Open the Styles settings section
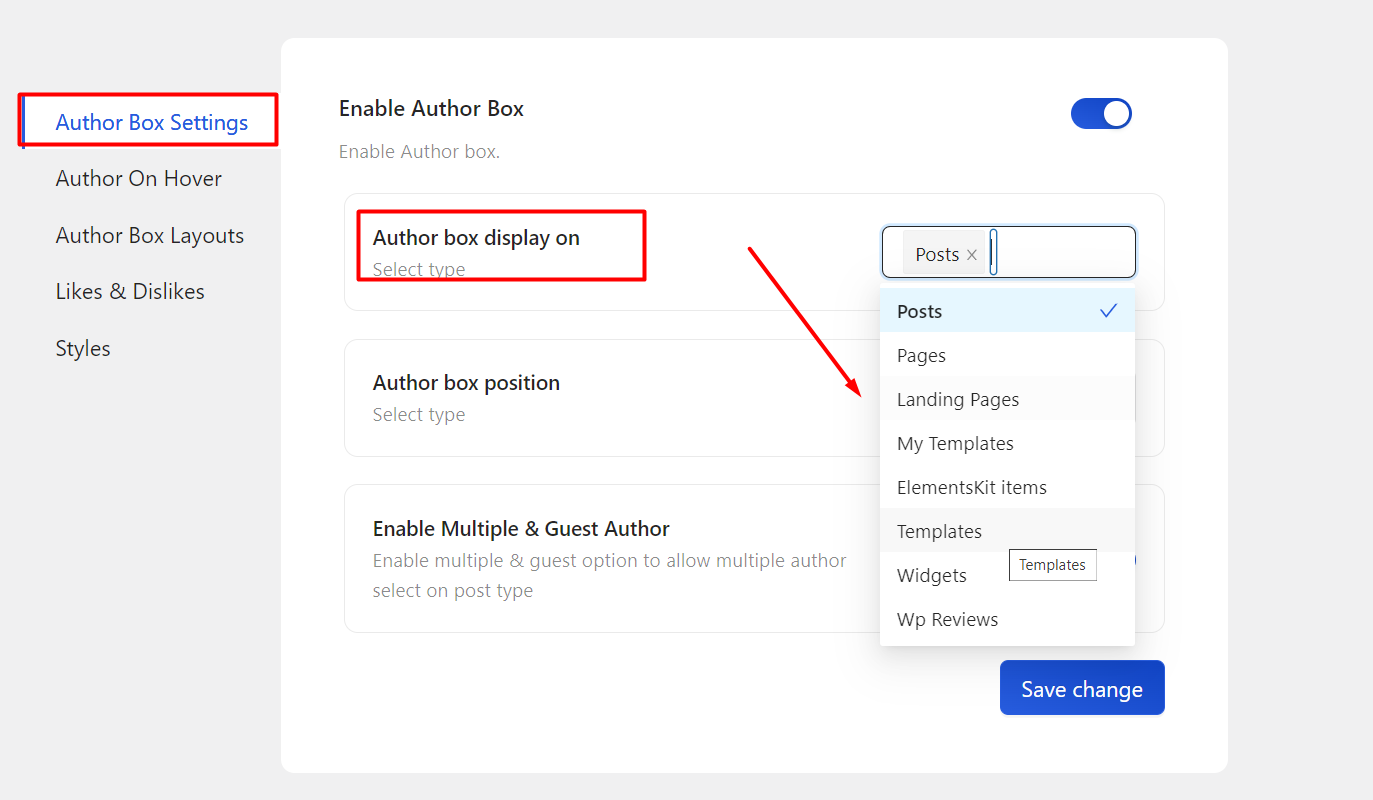The image size is (1373, 800). click(x=82, y=348)
